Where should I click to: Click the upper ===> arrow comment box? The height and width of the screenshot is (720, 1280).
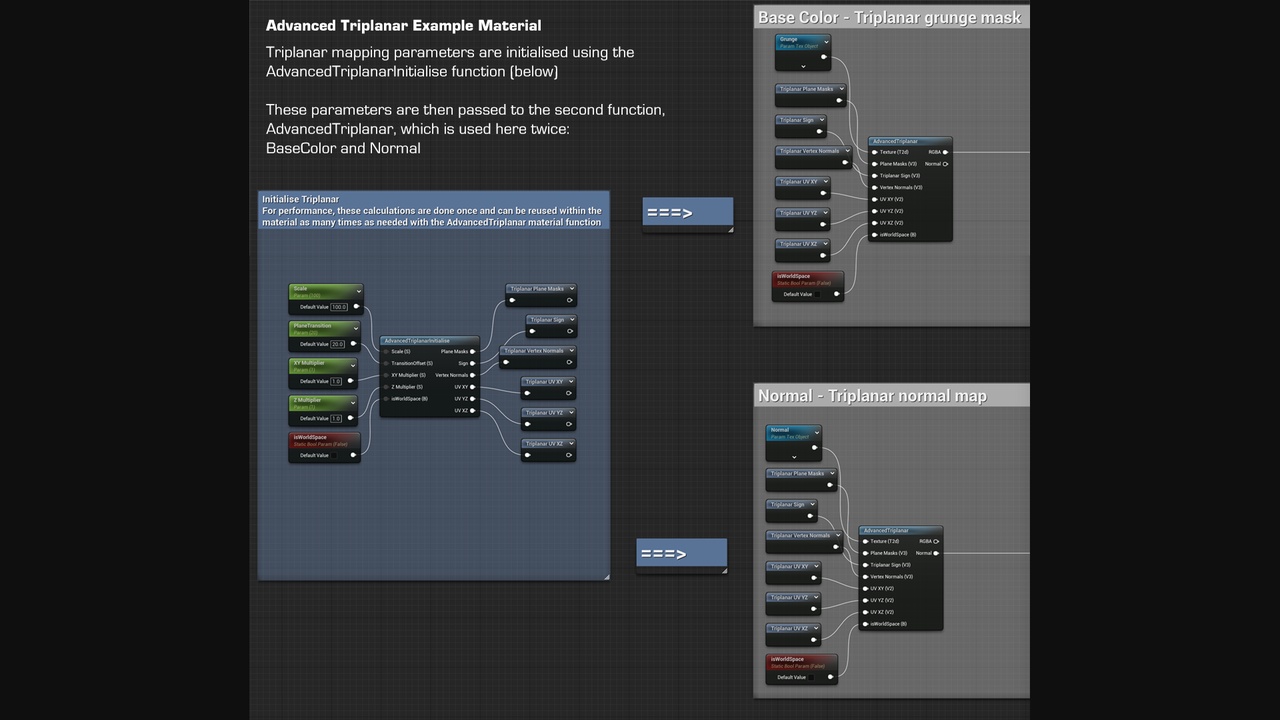tap(687, 212)
